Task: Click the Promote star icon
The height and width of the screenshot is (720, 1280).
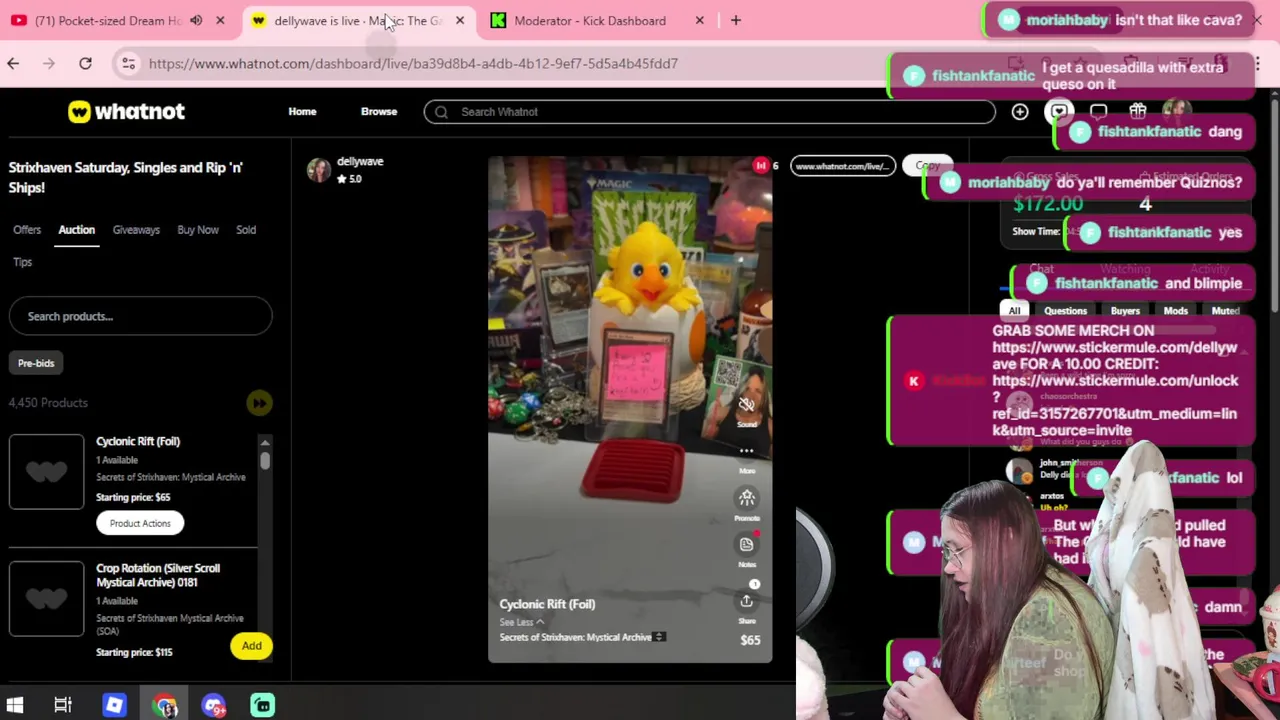Action: pos(746,497)
